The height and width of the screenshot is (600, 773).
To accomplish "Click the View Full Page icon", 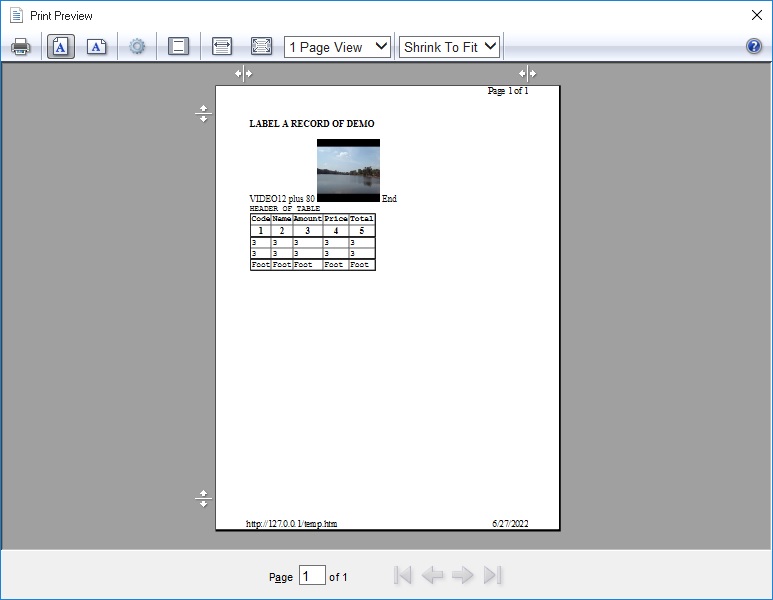I will [x=261, y=47].
